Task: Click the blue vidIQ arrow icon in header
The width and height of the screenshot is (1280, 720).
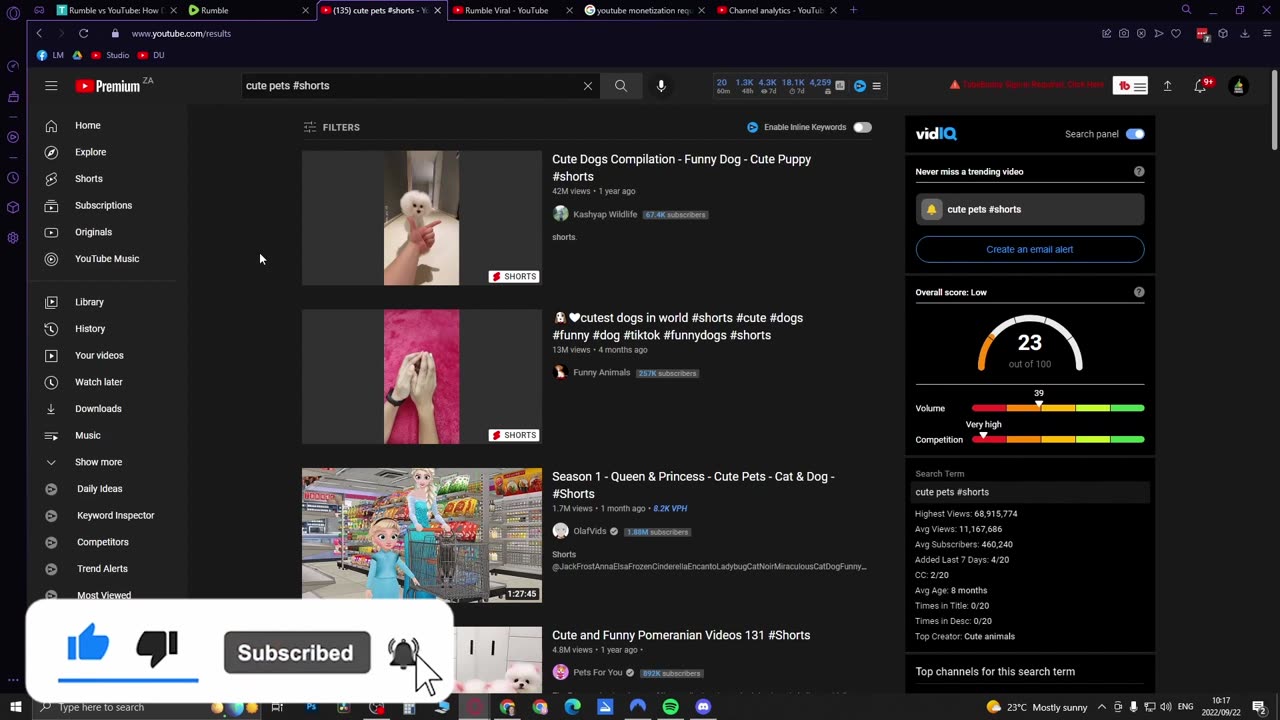Action: click(x=859, y=86)
